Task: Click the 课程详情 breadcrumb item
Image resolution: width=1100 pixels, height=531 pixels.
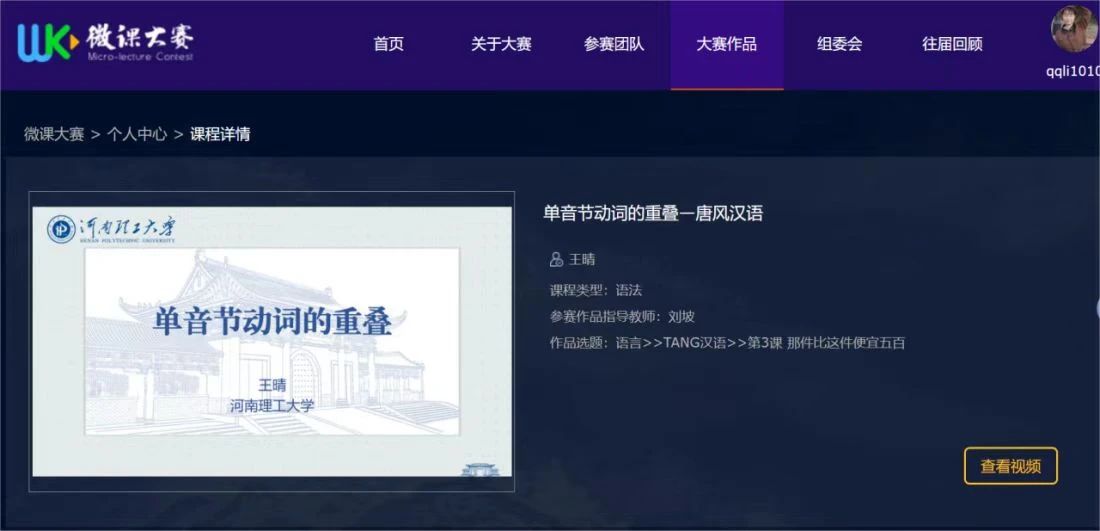Action: (220, 134)
